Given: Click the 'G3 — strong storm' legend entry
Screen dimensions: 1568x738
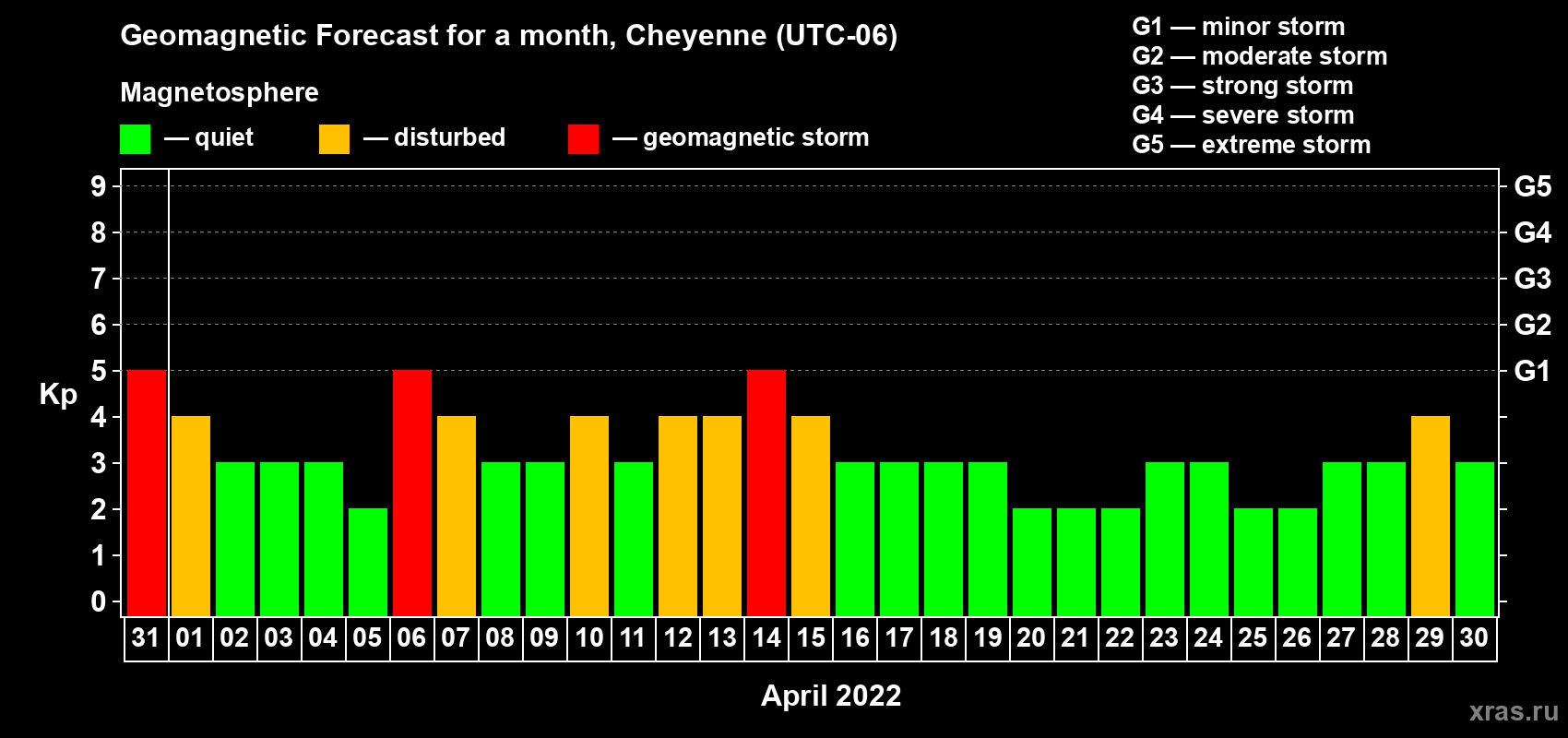Looking at the screenshot, I should click(1242, 86).
